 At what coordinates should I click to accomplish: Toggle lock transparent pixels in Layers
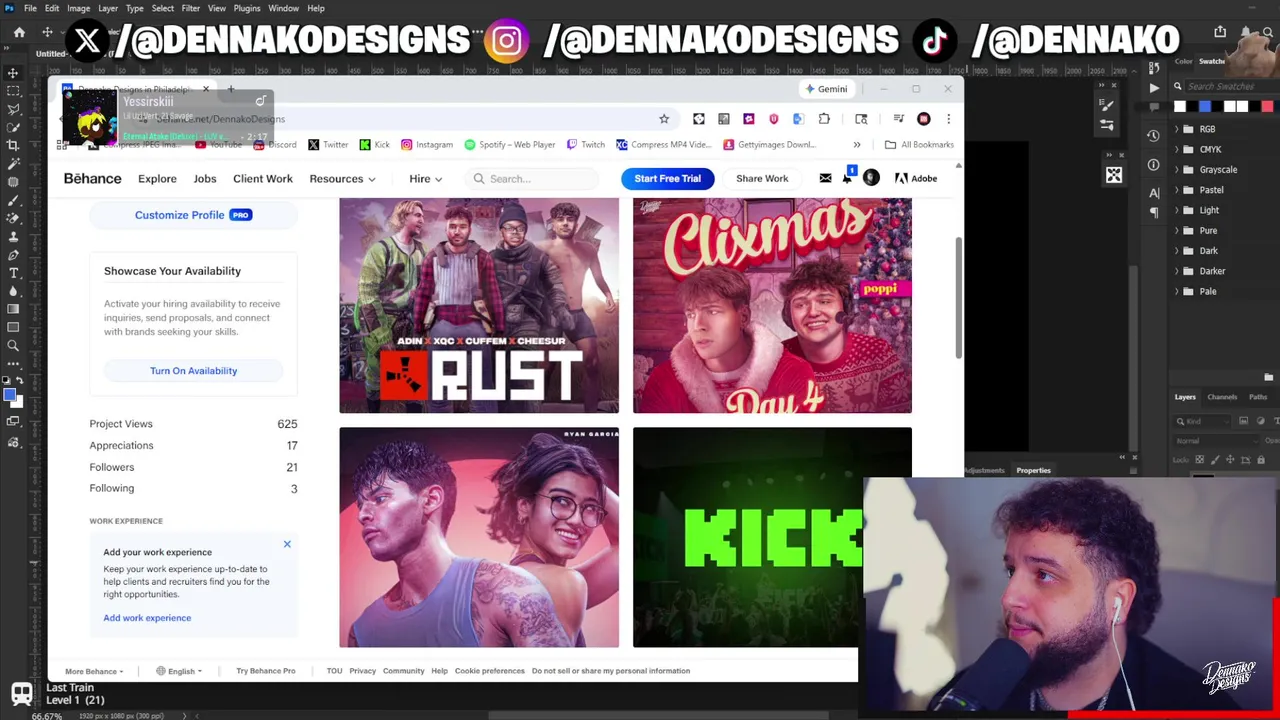[1202, 460]
